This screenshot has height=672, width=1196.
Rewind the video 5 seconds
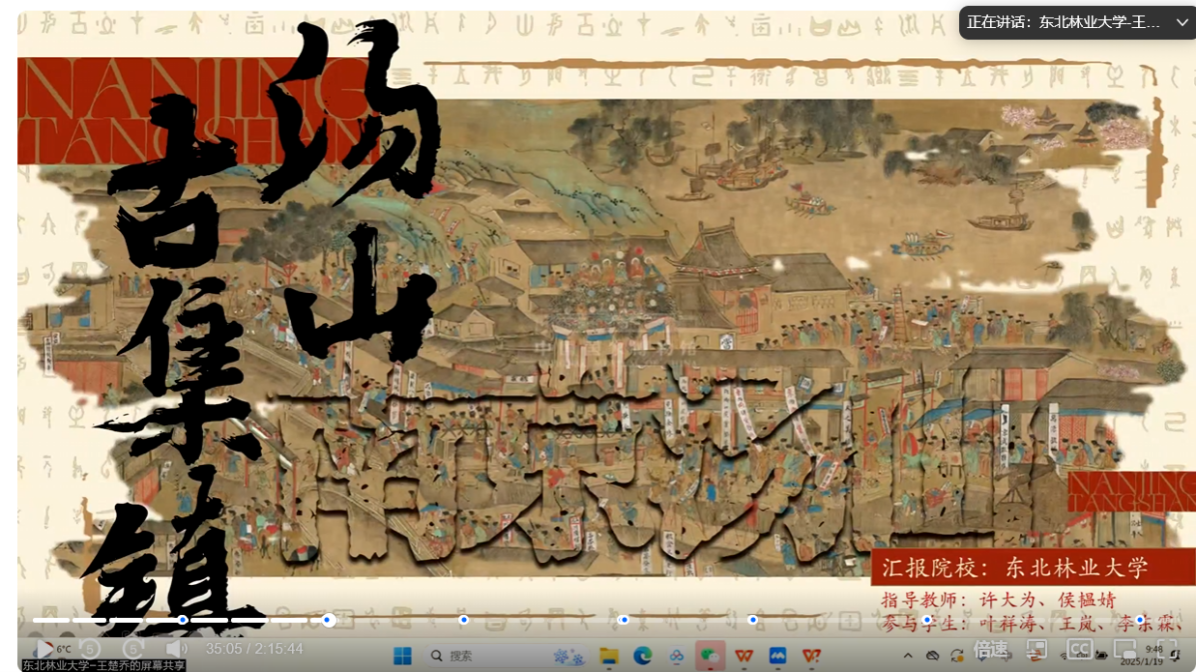pos(90,650)
